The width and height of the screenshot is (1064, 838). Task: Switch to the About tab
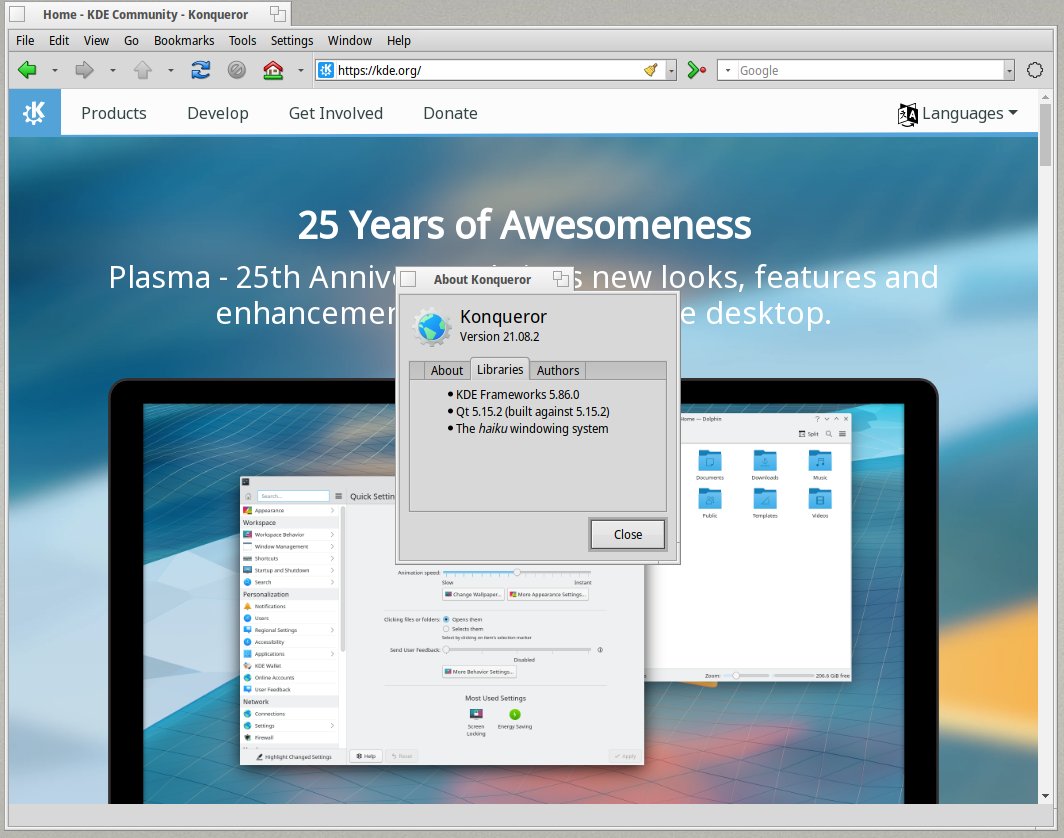point(446,370)
